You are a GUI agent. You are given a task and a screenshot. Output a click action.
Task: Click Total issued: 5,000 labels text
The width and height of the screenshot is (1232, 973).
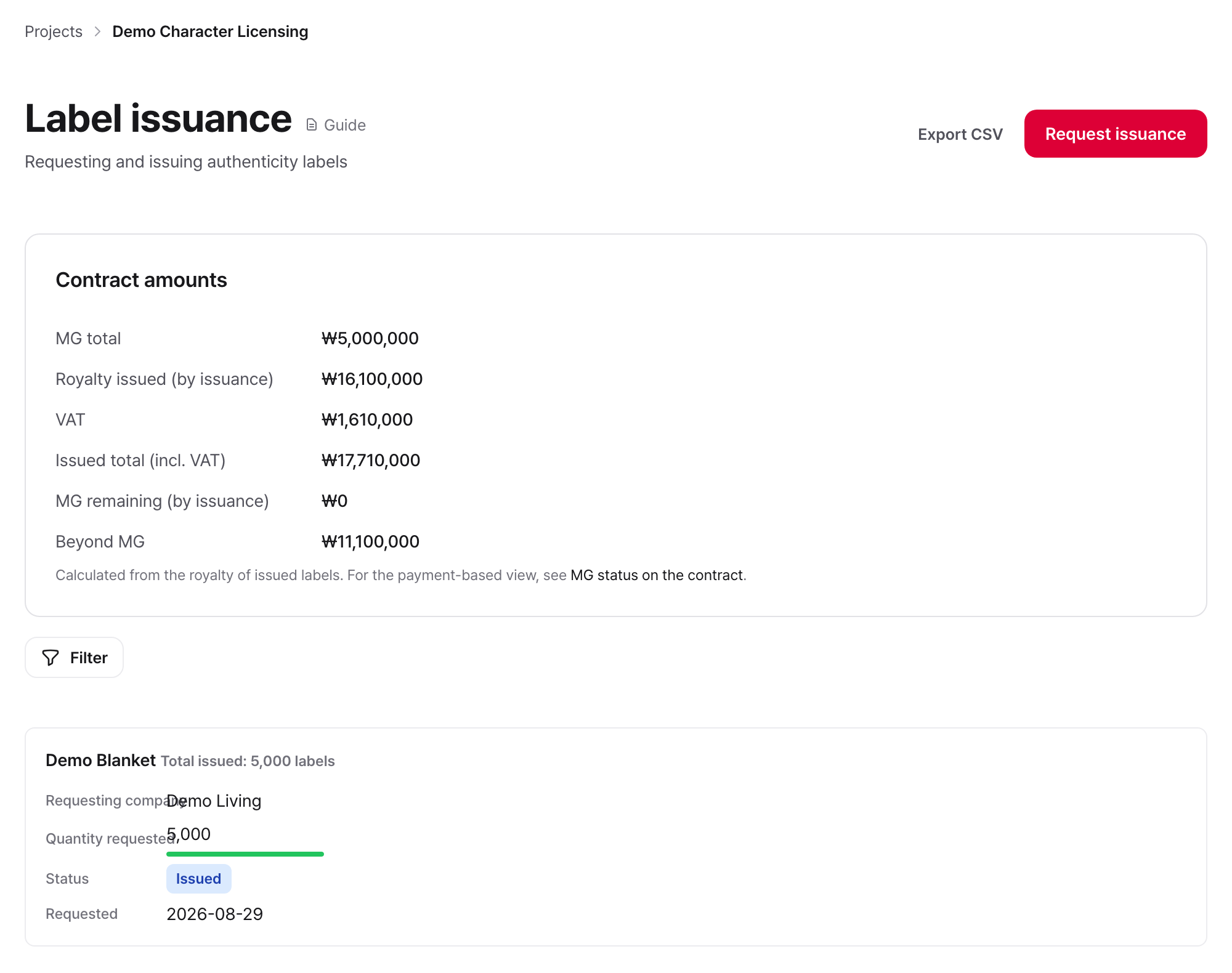pyautogui.click(x=248, y=761)
